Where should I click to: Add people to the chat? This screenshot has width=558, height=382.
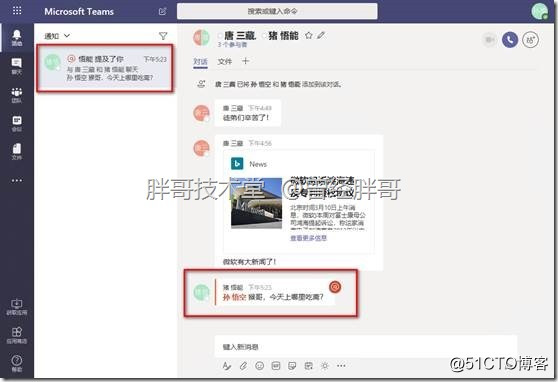click(530, 40)
